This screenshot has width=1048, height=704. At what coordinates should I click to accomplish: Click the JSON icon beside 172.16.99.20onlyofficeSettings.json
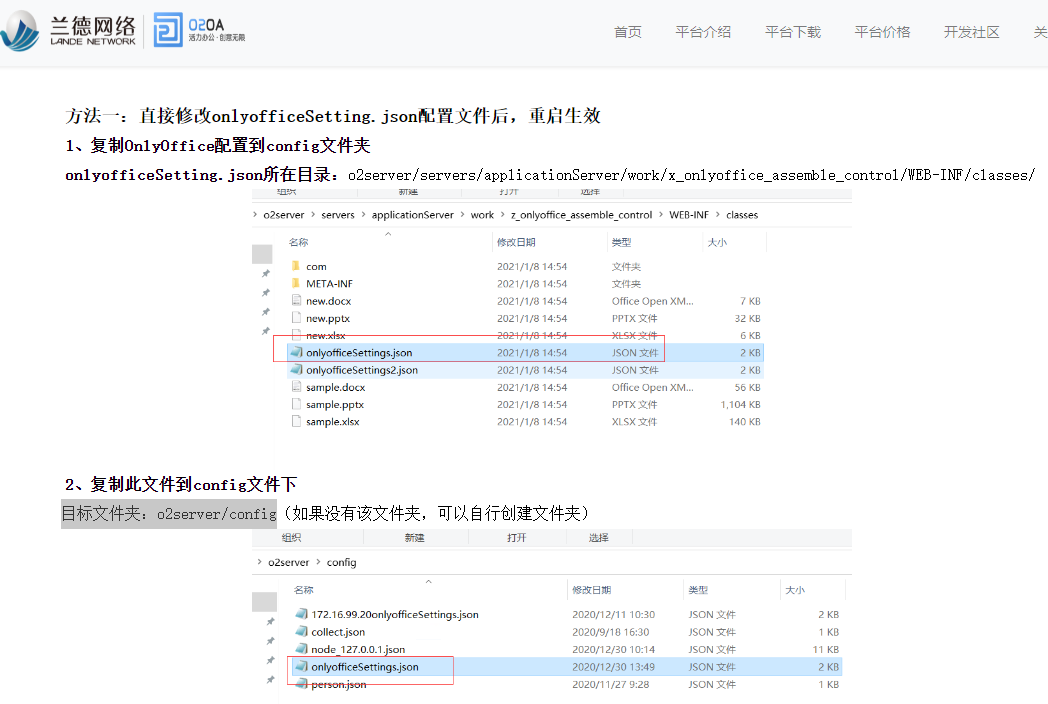(301, 614)
